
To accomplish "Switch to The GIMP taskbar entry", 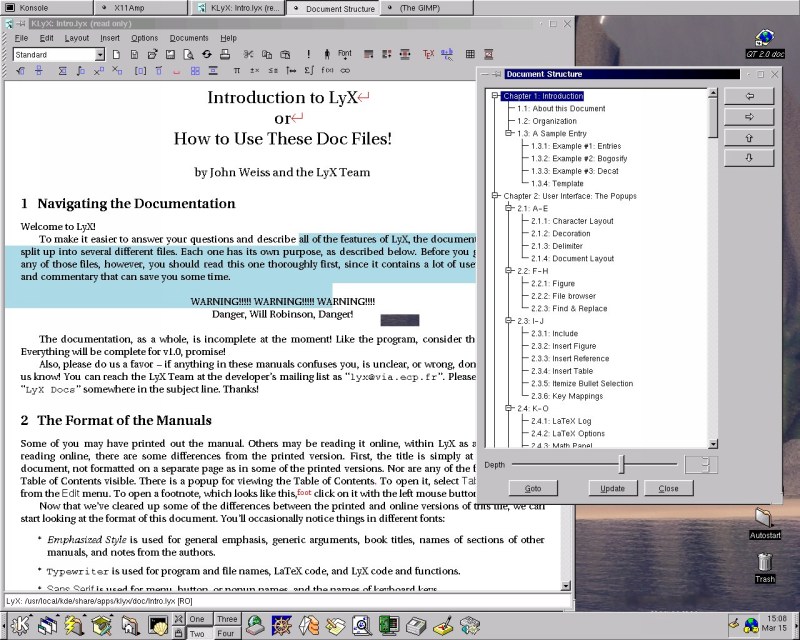I will pos(426,8).
